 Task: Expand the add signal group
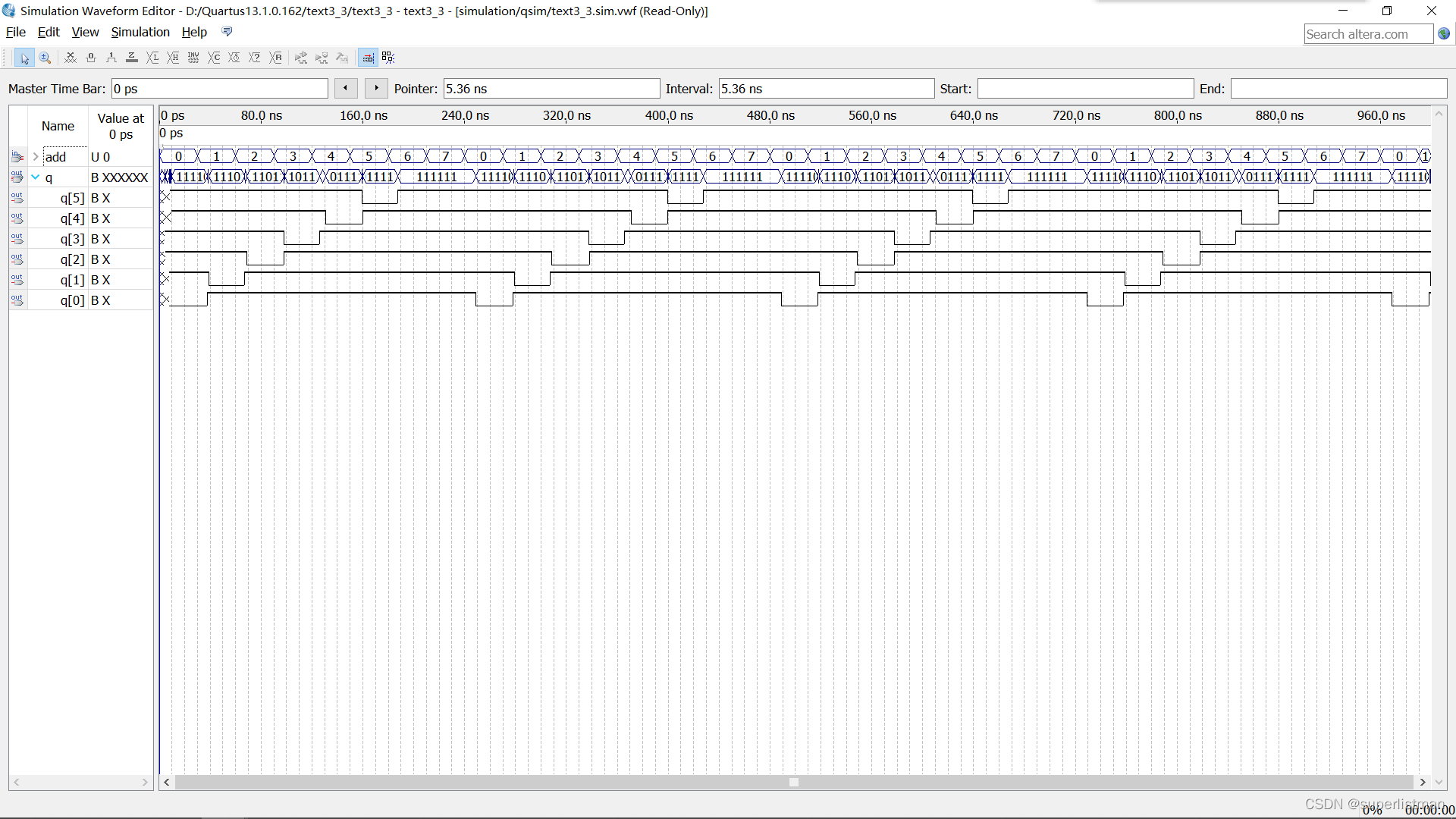point(36,157)
